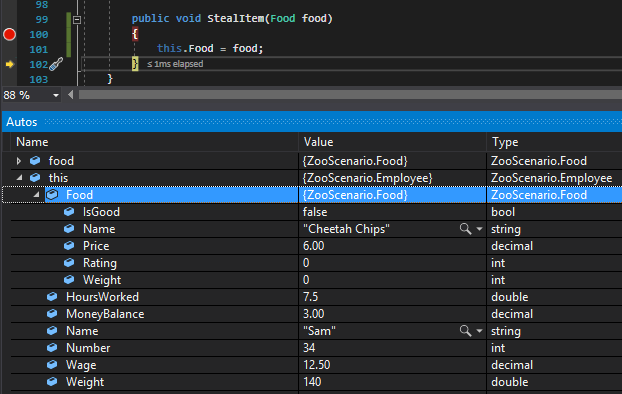
Task: Collapse the this variable row
Action: (19, 178)
